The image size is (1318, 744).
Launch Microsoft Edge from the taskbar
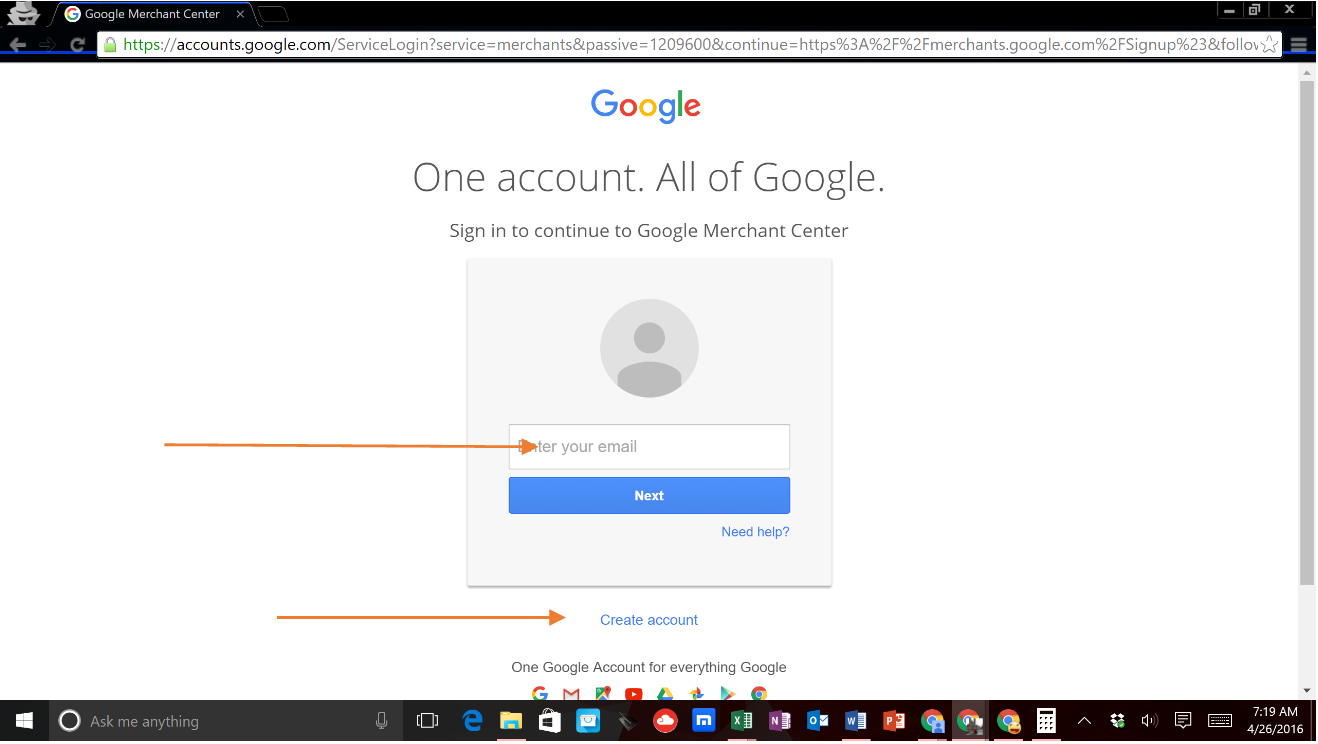473,721
